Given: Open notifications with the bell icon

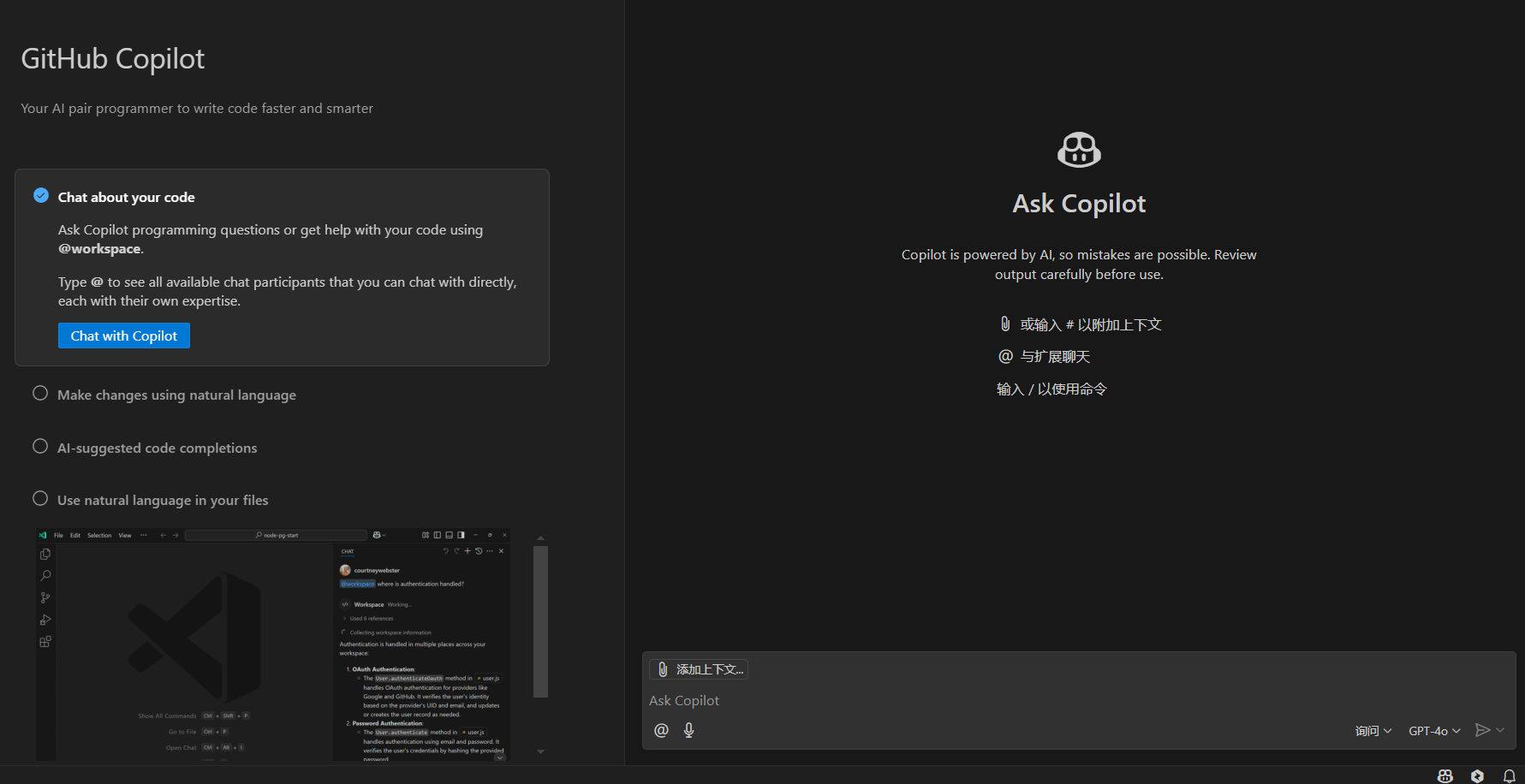Looking at the screenshot, I should coord(1510,775).
